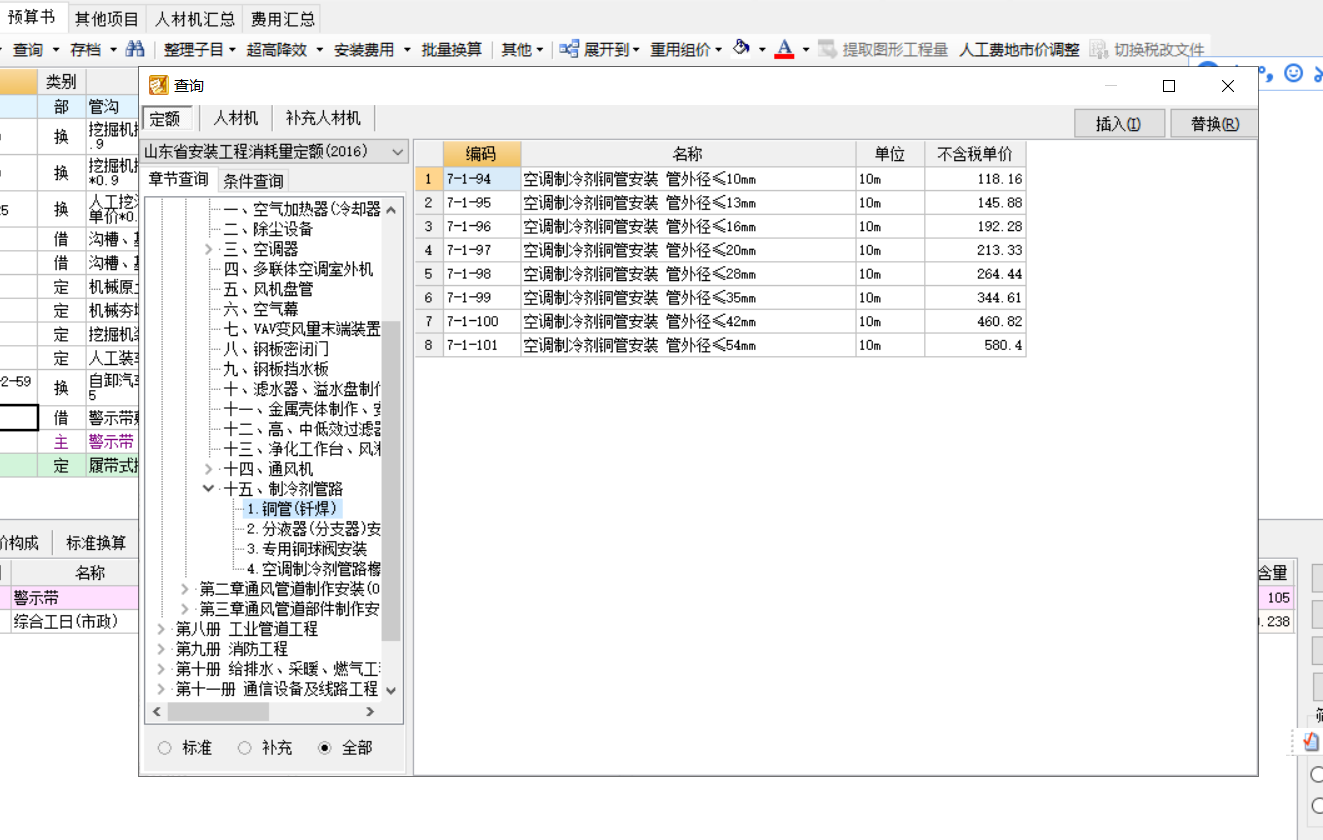The width and height of the screenshot is (1323, 840).
Task: Click the binoculars find icon in toolbar
Action: coord(135,49)
